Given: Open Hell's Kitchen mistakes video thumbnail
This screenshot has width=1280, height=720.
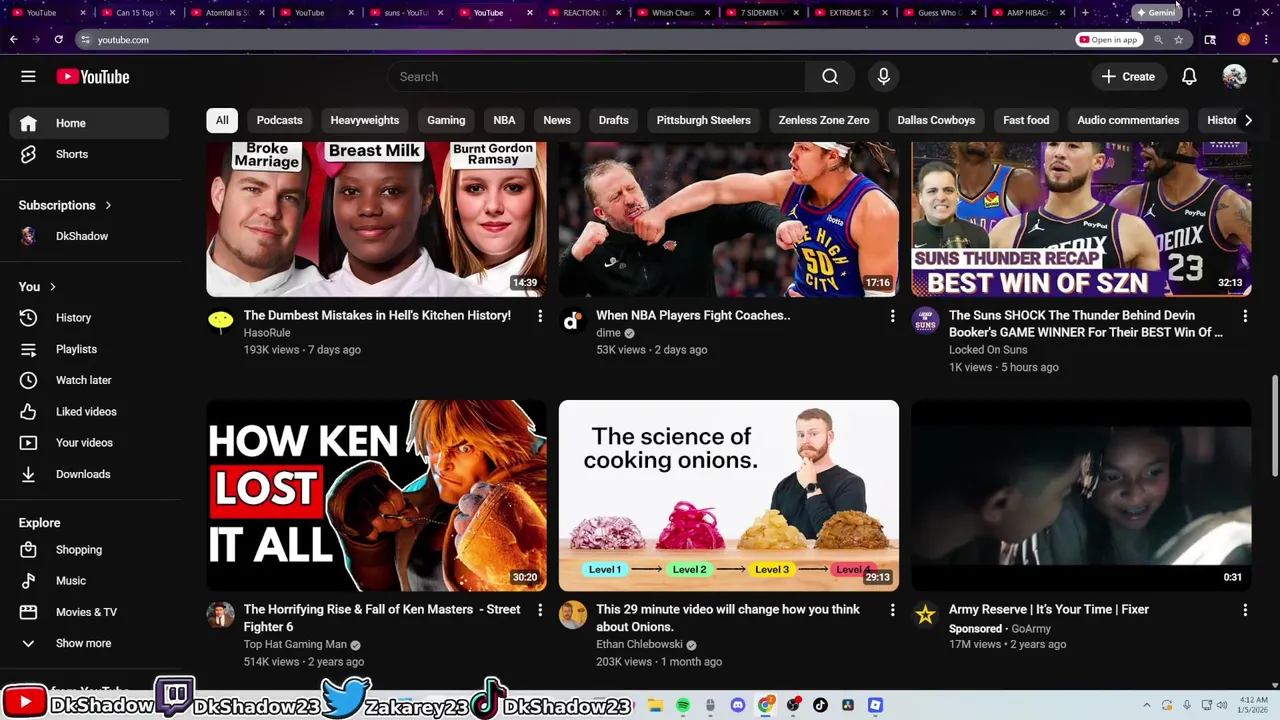Looking at the screenshot, I should 376,219.
